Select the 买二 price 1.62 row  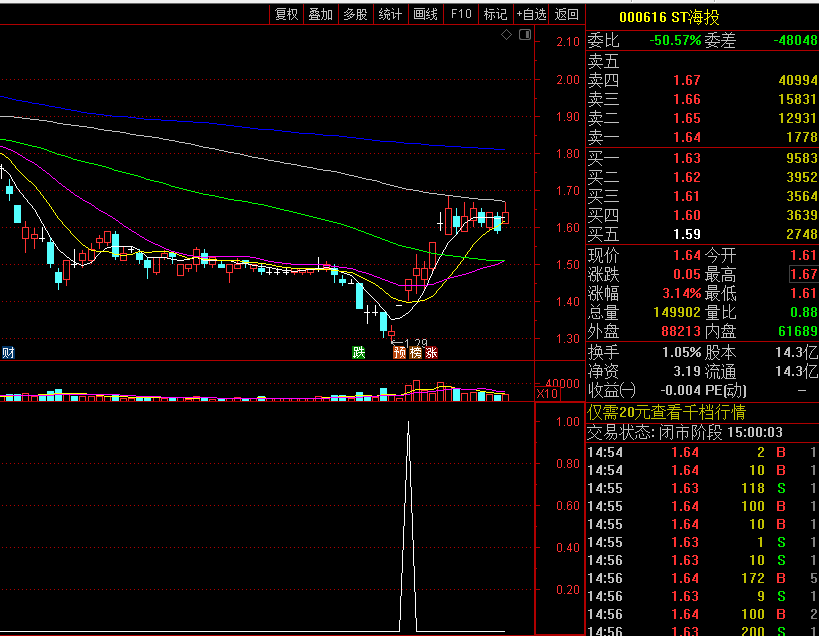703,178
